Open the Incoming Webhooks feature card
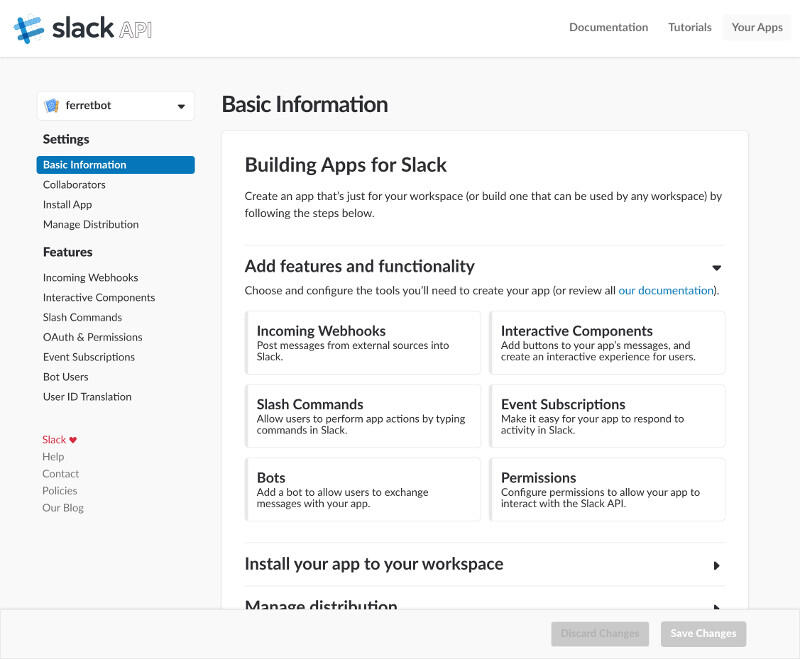 363,342
